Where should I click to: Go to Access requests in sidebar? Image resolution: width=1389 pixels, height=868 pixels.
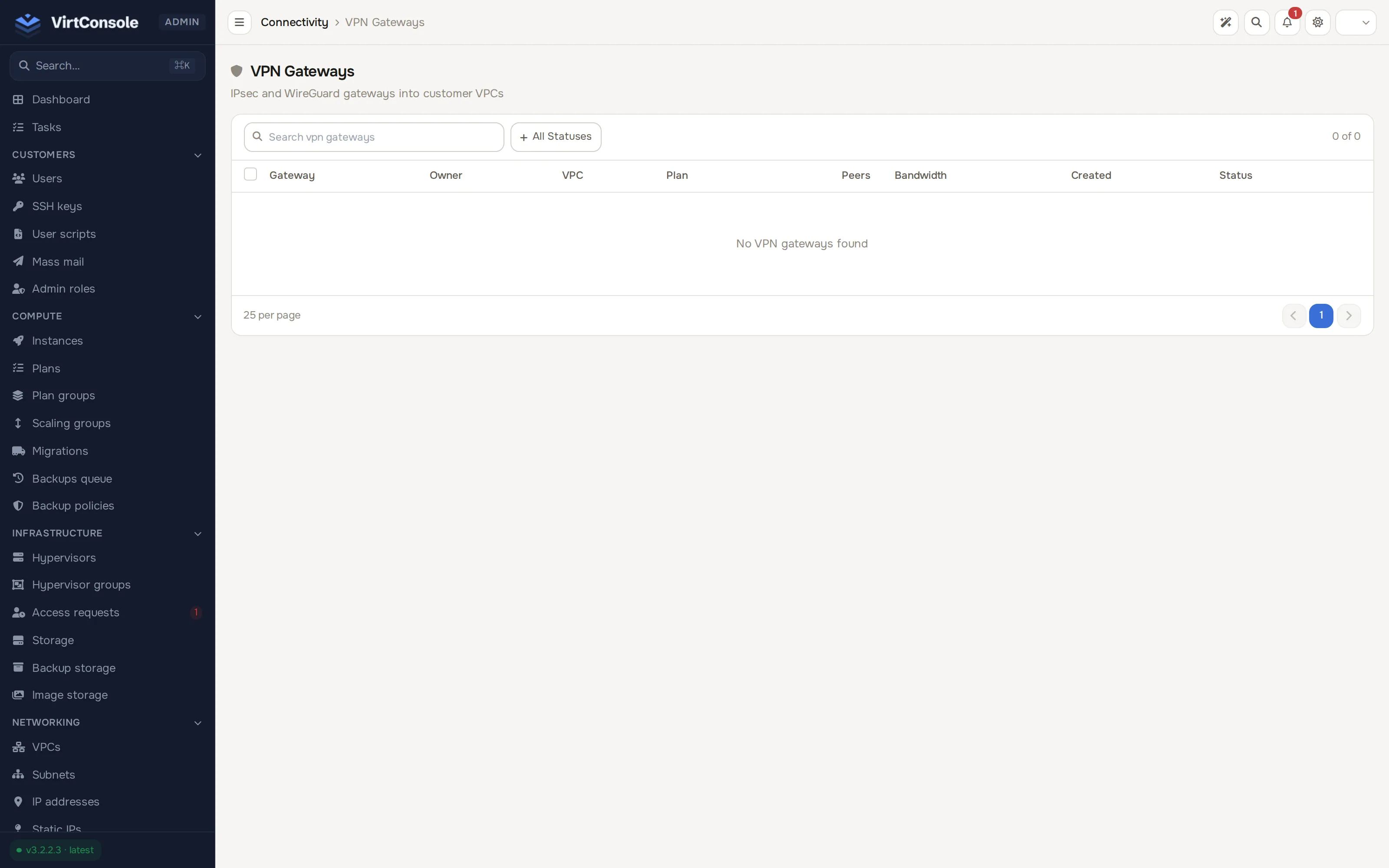pyautogui.click(x=107, y=612)
